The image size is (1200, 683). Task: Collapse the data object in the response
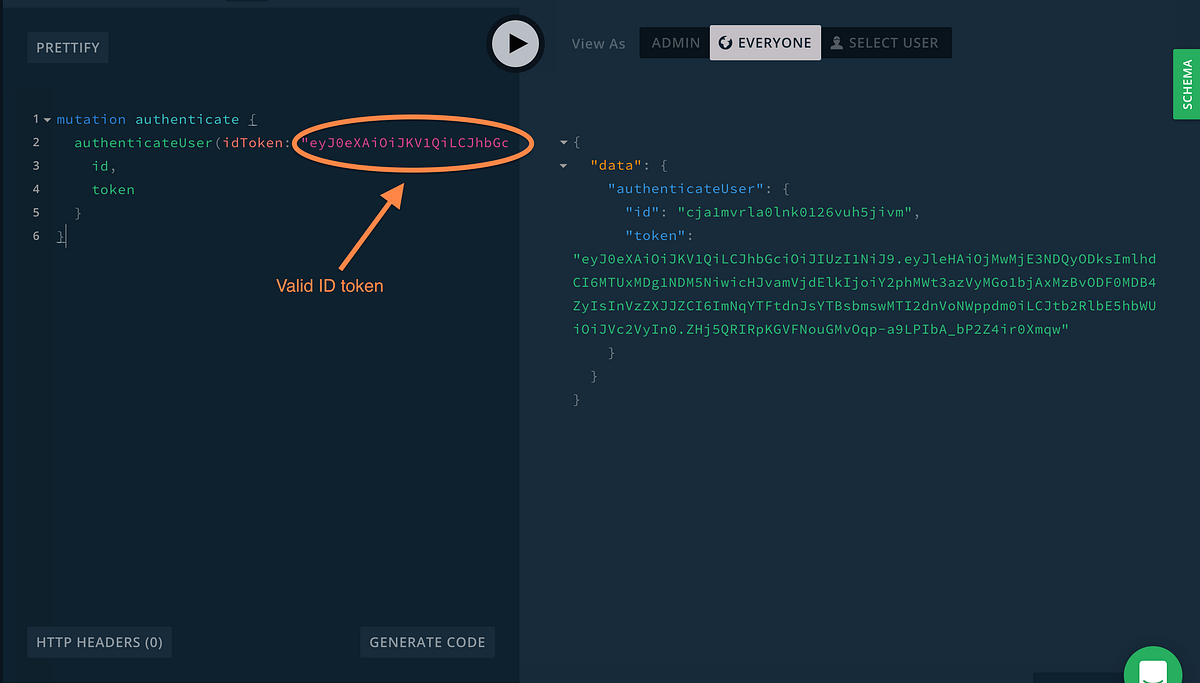(563, 165)
